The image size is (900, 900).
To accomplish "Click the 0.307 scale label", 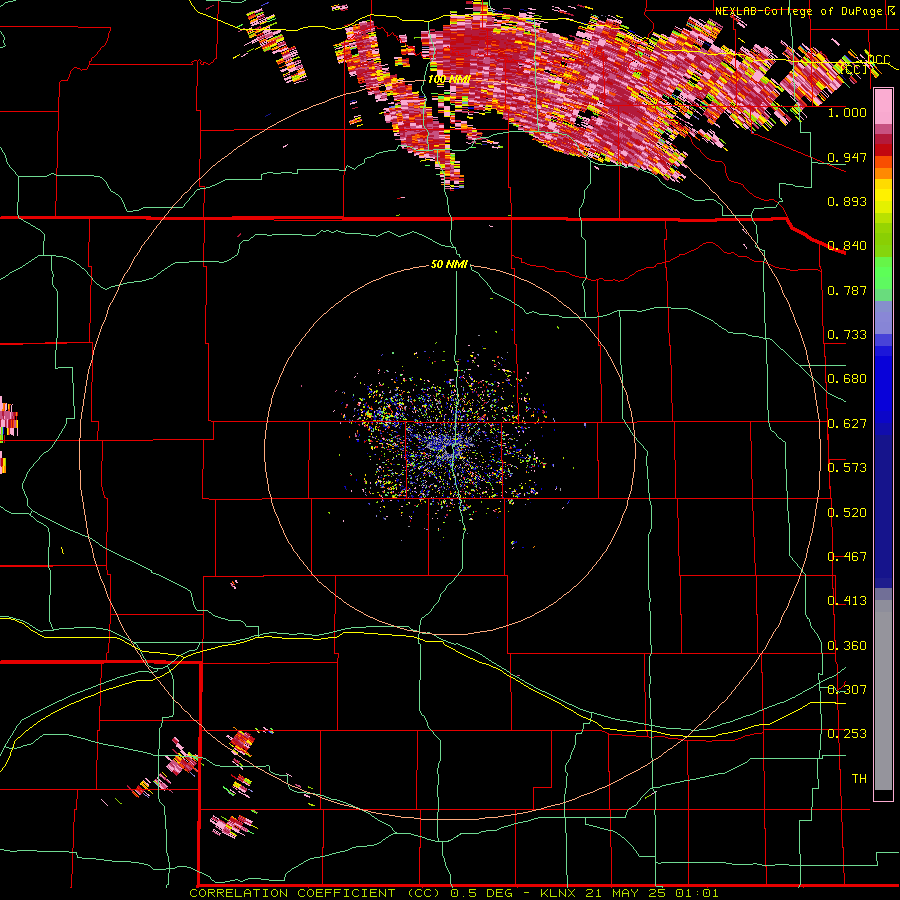I will click(x=847, y=690).
